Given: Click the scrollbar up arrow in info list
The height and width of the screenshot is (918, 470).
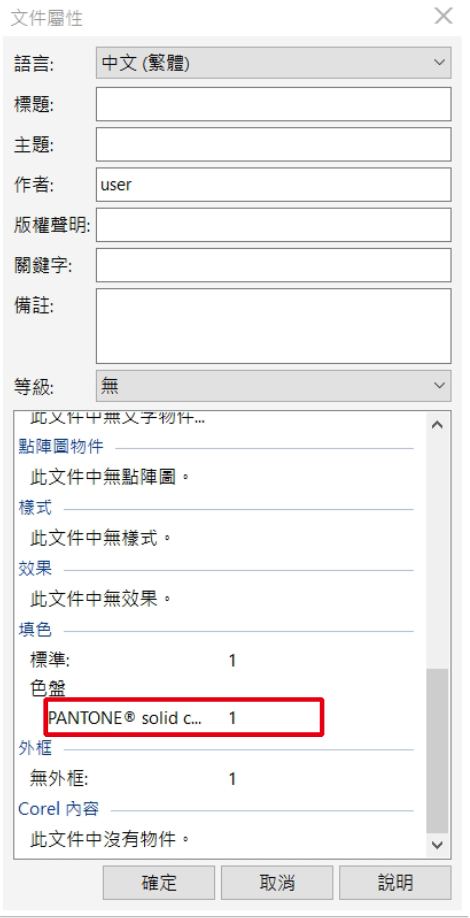Looking at the screenshot, I should point(437,424).
